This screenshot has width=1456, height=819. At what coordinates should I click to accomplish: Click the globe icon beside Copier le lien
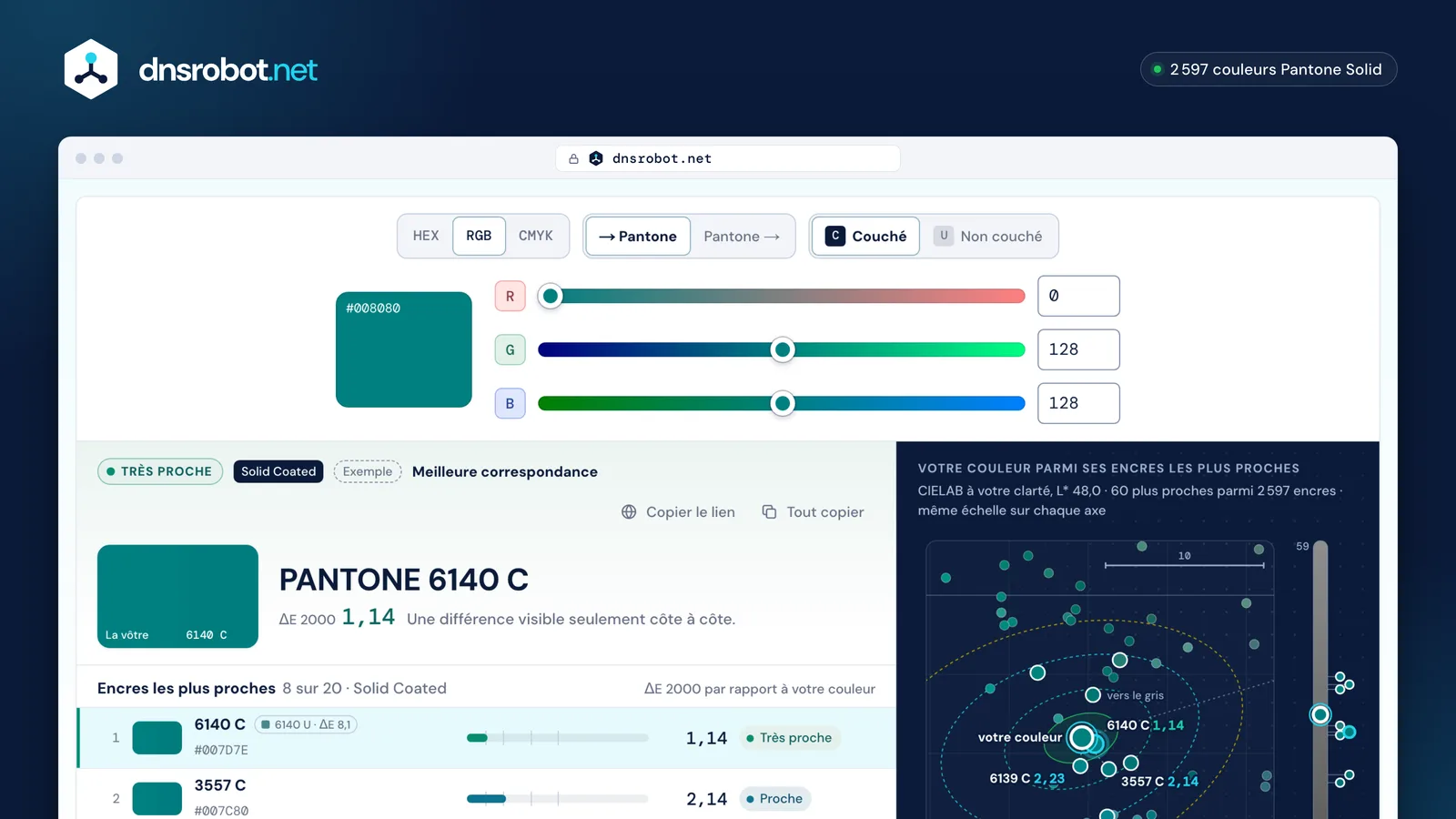(629, 512)
